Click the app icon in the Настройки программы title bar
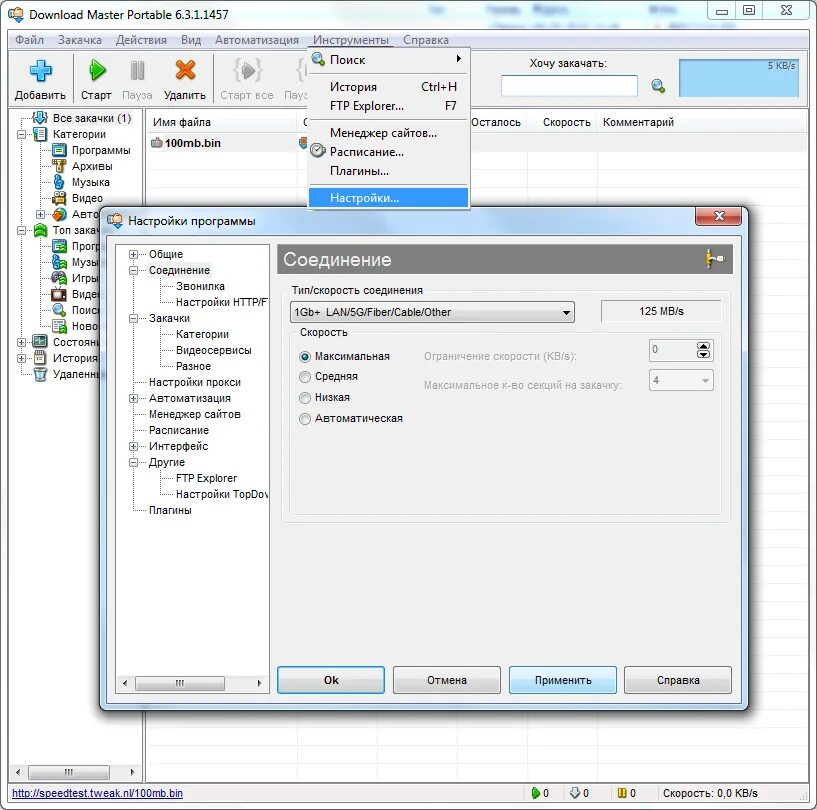 115,221
